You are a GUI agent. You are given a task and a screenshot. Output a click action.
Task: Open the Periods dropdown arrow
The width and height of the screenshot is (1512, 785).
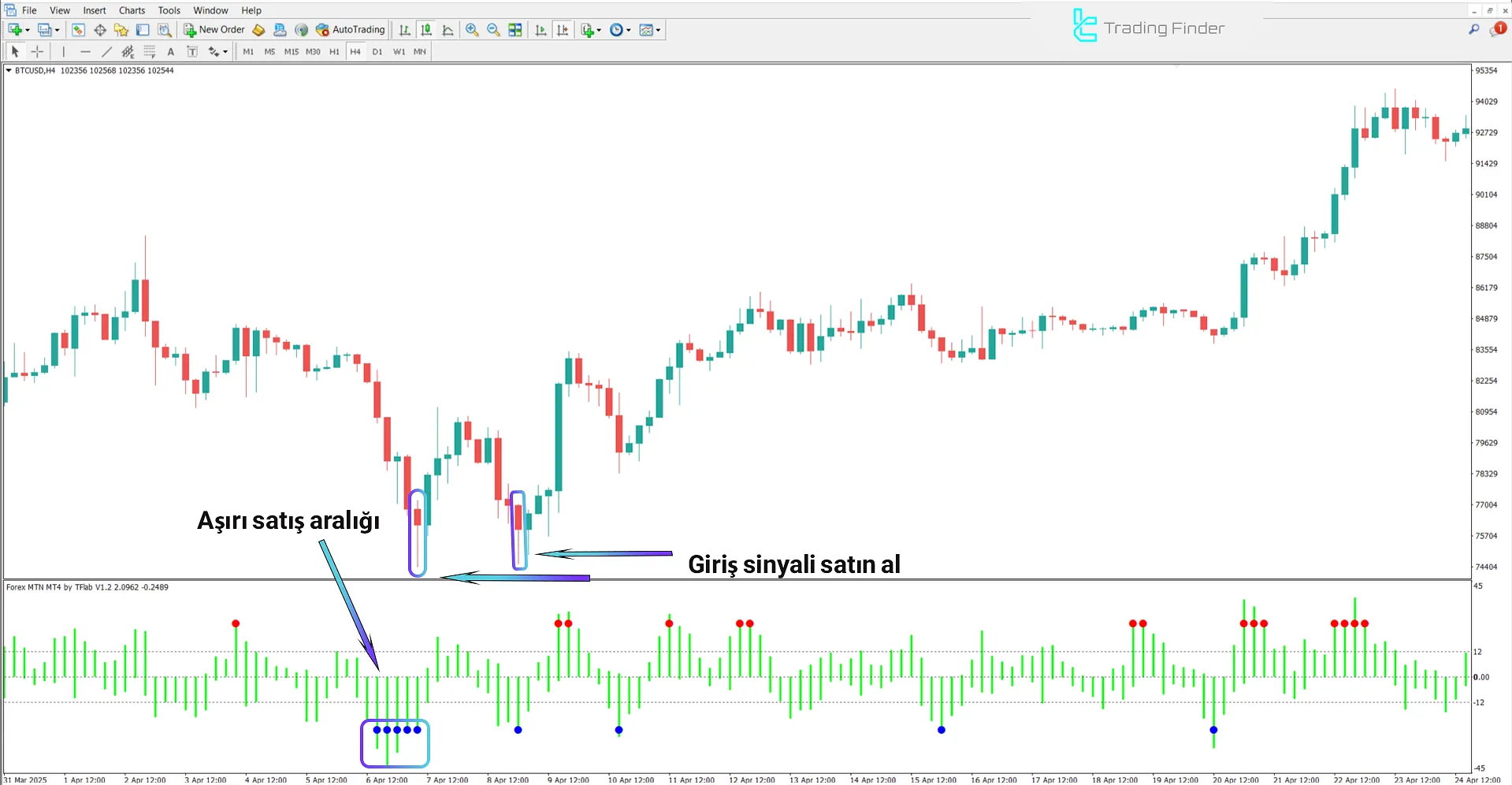point(627,29)
